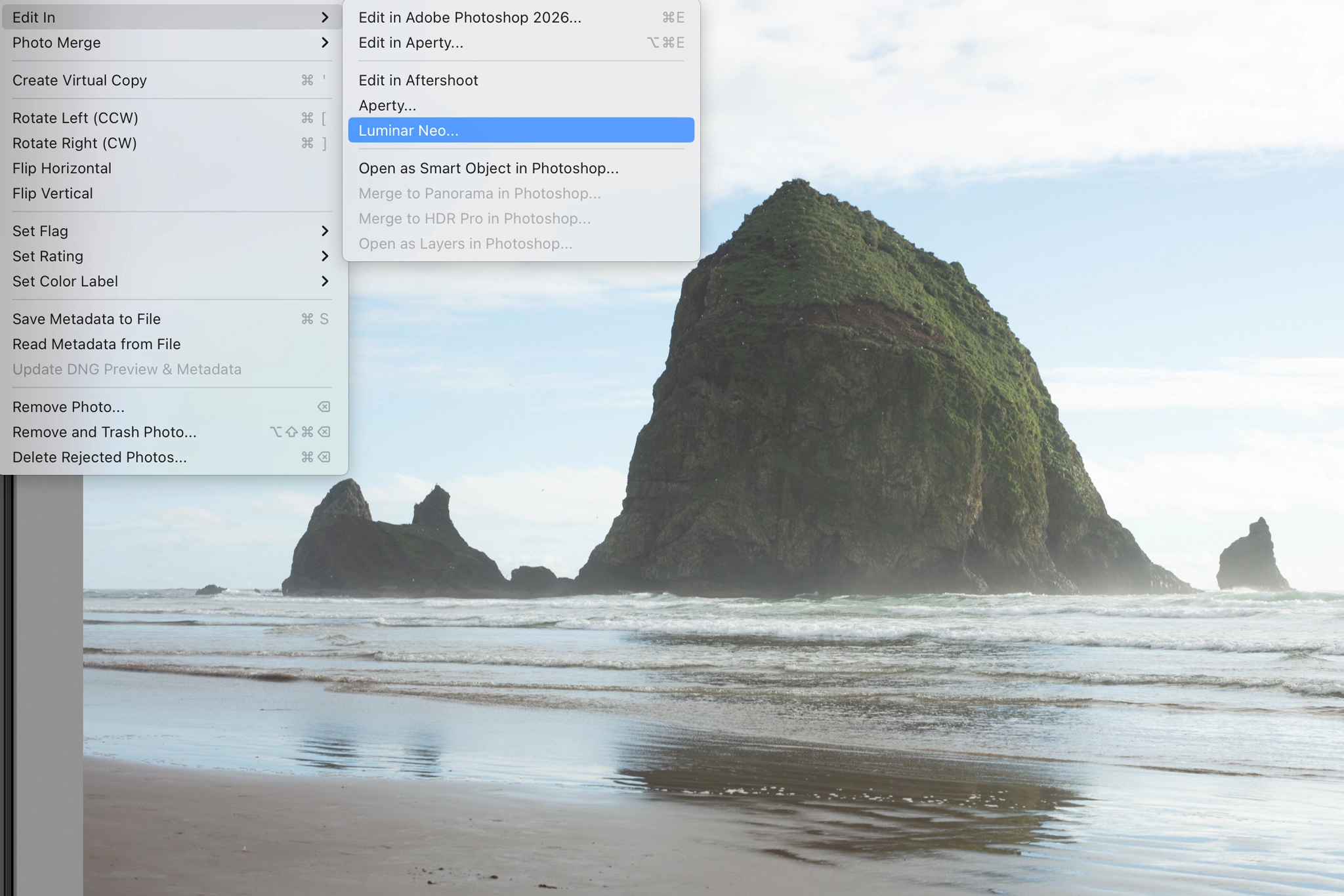This screenshot has width=1344, height=896.
Task: Choose Edit in Adobe Photoshop 2026...
Action: 521,17
